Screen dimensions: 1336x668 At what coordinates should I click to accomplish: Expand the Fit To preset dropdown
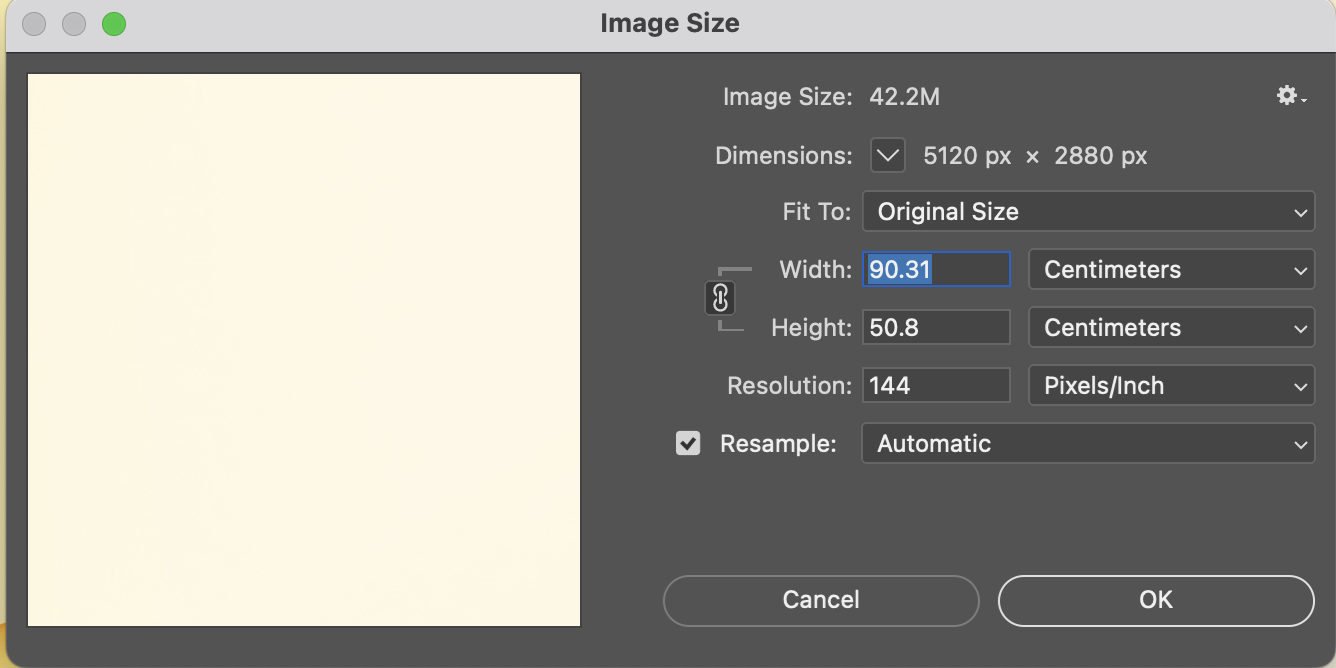pos(1088,212)
